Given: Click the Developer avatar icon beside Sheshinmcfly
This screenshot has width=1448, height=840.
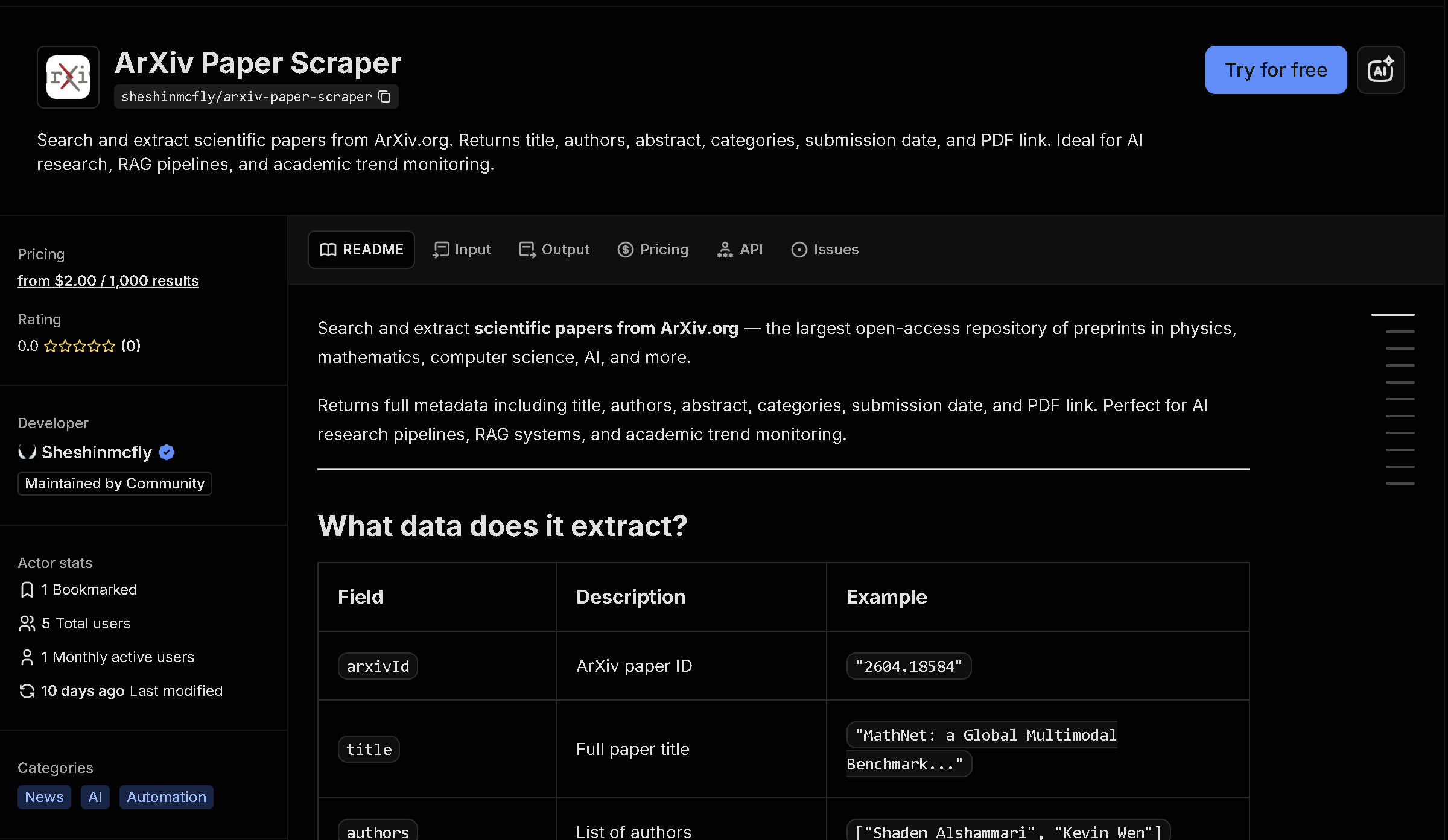Looking at the screenshot, I should pos(27,452).
